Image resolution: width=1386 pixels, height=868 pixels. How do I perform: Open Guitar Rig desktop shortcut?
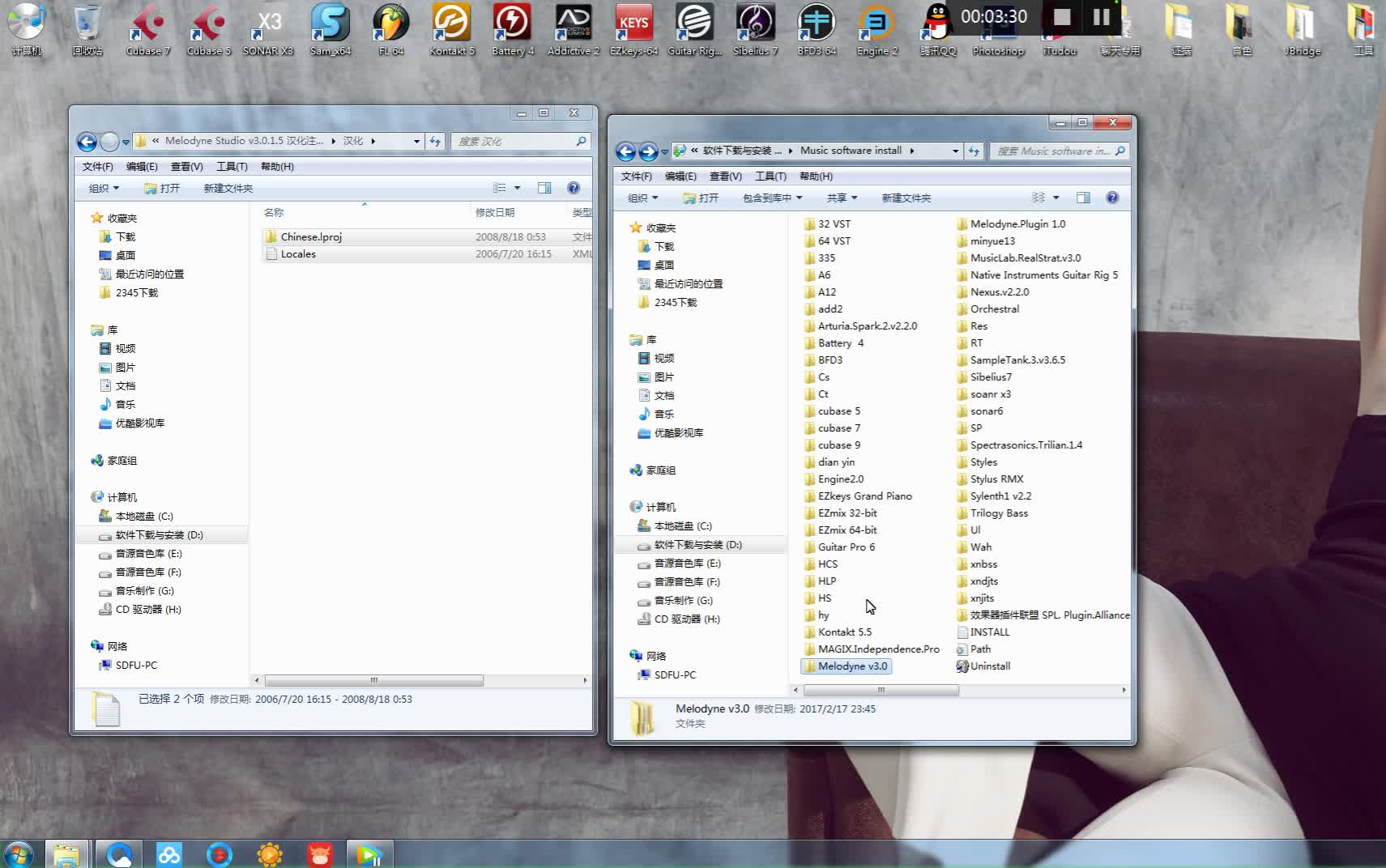click(x=694, y=30)
